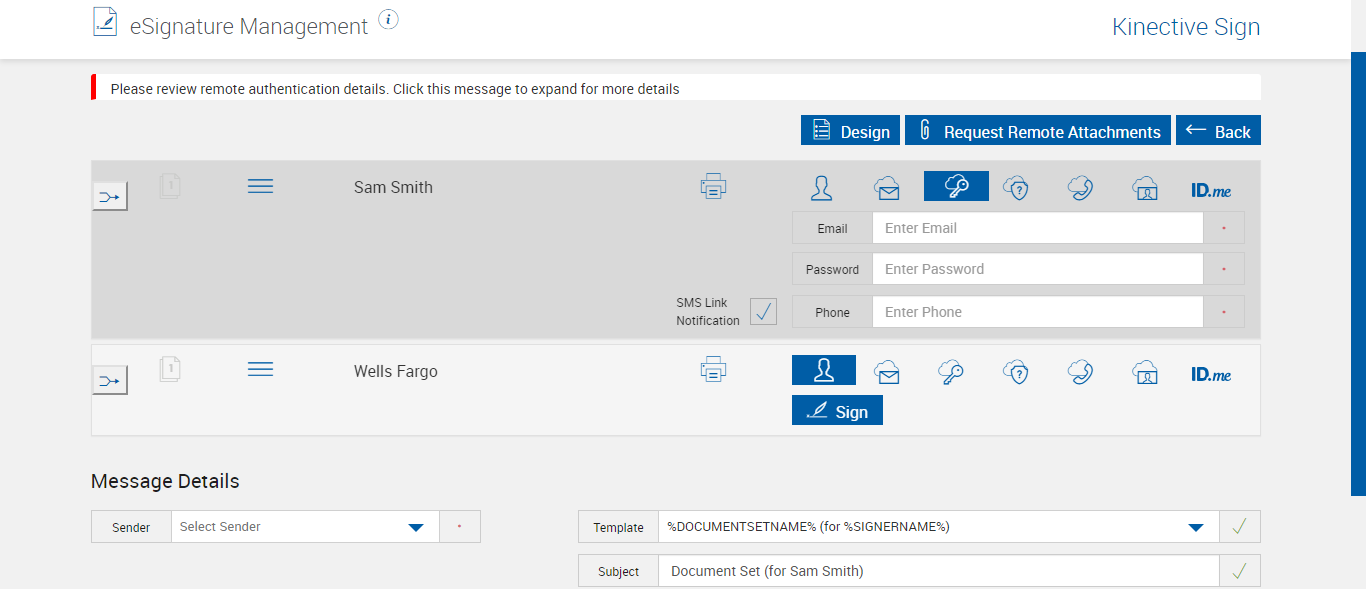Expand the remote authentication review message
Screen dimensions: 1366x589
click(x=676, y=88)
